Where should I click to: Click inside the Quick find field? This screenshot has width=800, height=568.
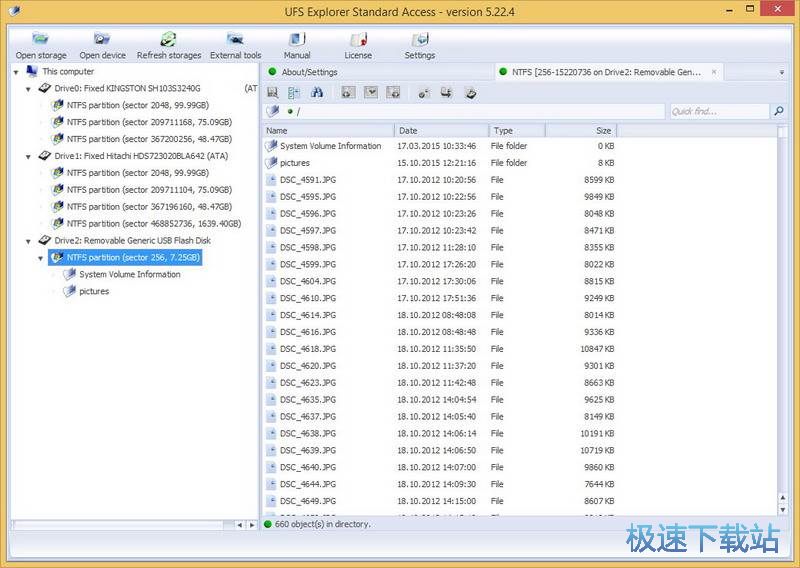click(715, 112)
